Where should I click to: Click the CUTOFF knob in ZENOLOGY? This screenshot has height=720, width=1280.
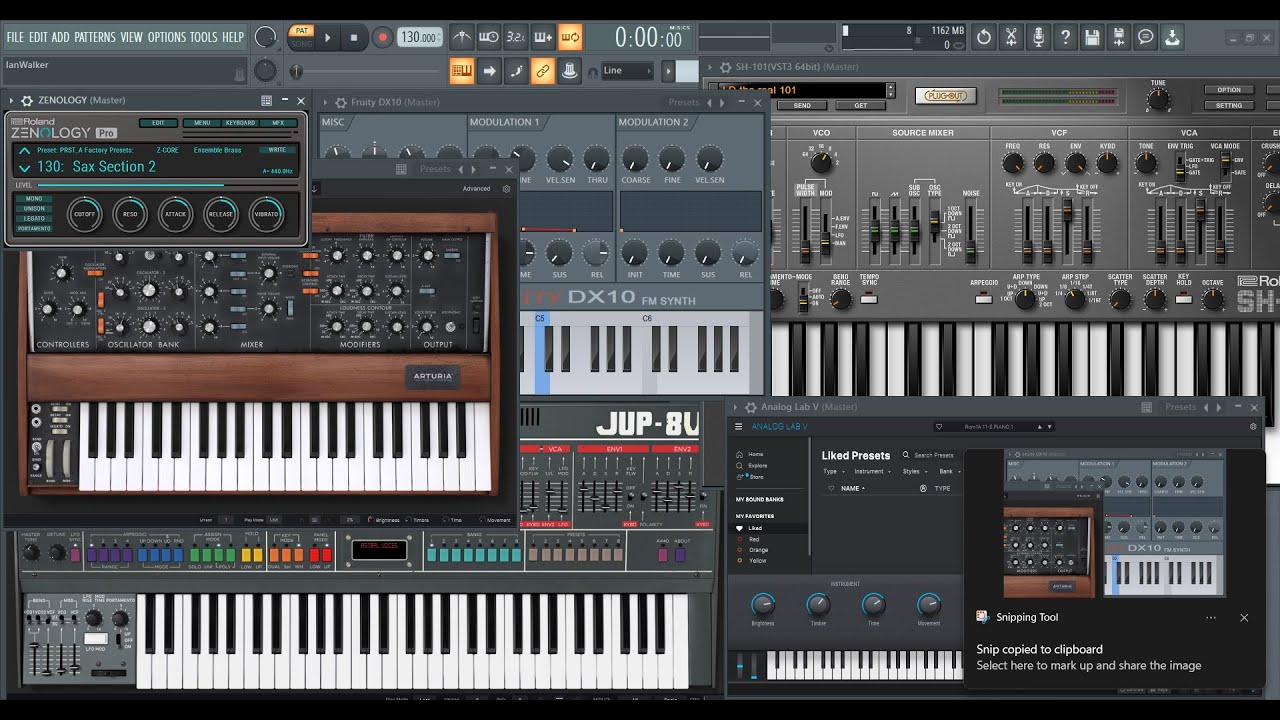click(85, 214)
